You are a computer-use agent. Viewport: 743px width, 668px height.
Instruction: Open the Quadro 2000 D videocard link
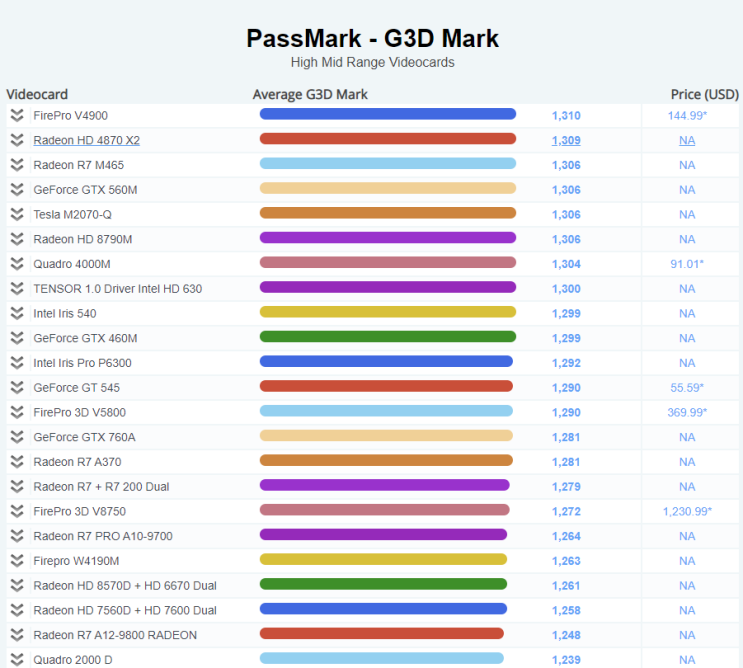72,659
